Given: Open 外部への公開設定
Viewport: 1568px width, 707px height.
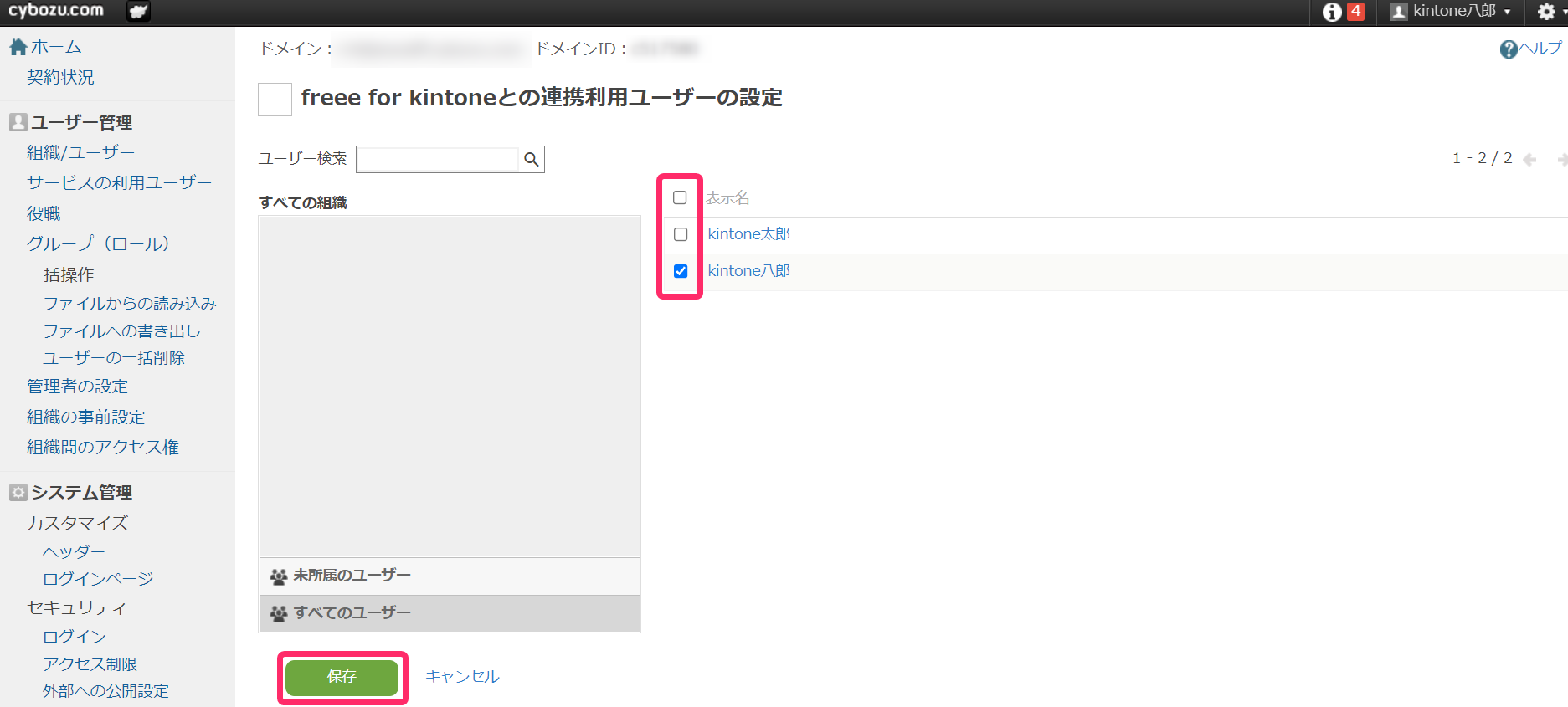Looking at the screenshot, I should pos(105,691).
